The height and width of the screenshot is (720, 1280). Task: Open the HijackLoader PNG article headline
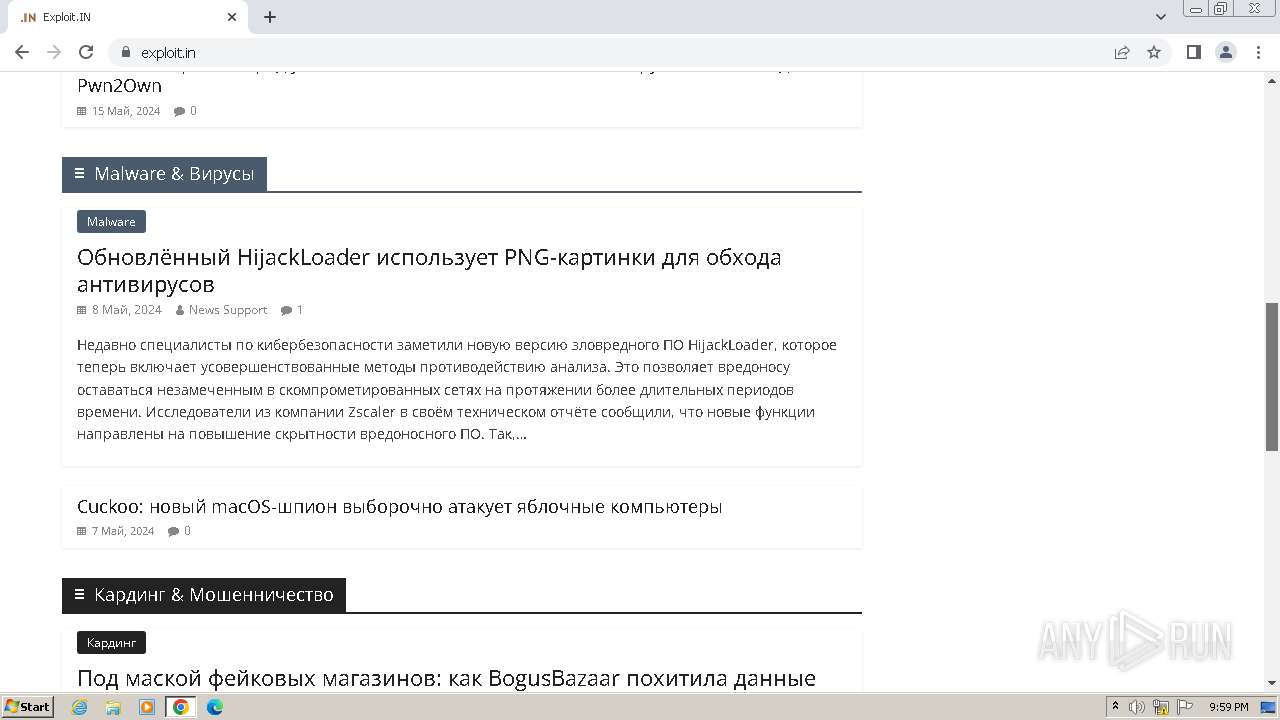point(429,270)
